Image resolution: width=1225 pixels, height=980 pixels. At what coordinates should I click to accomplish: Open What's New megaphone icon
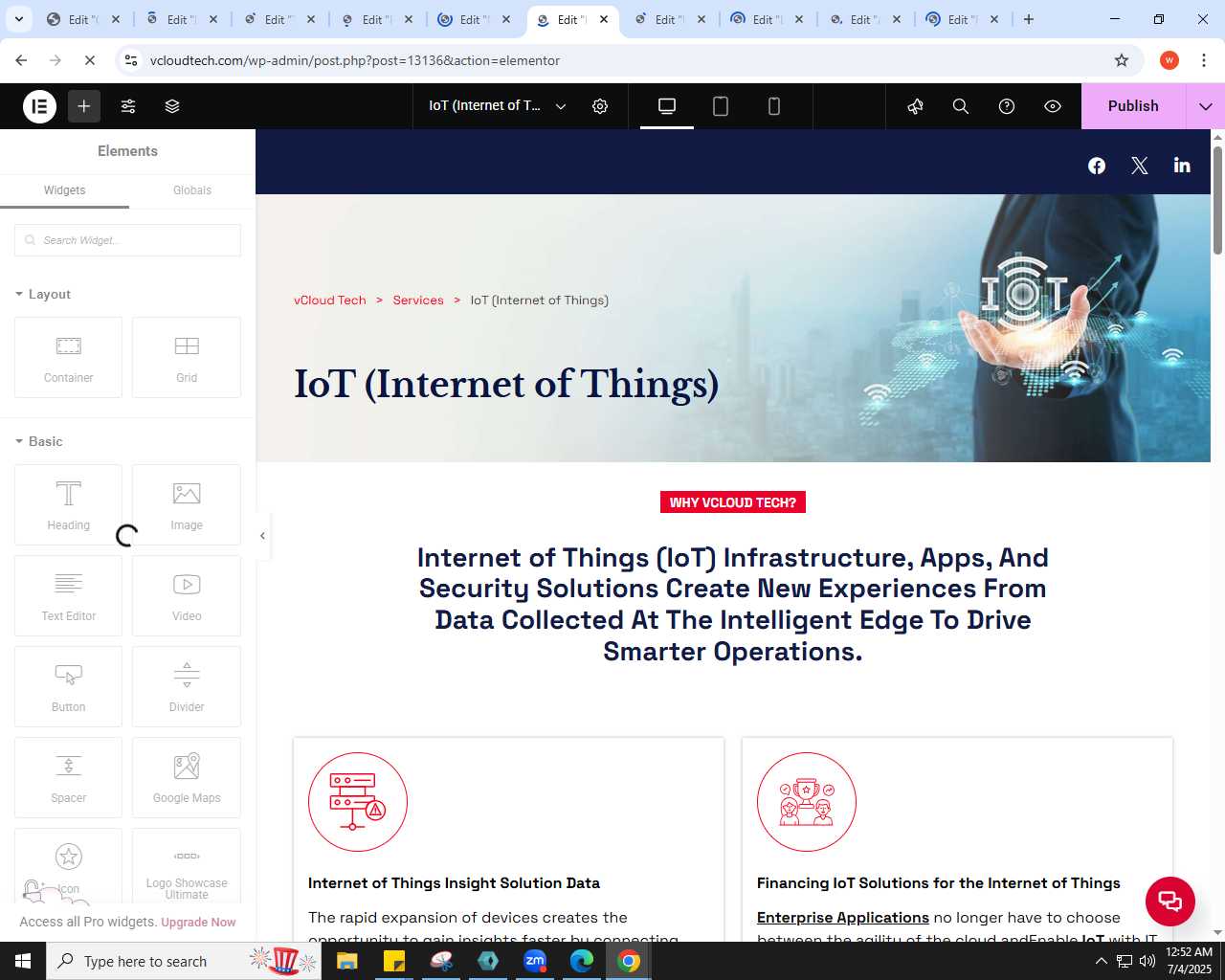[x=916, y=106]
